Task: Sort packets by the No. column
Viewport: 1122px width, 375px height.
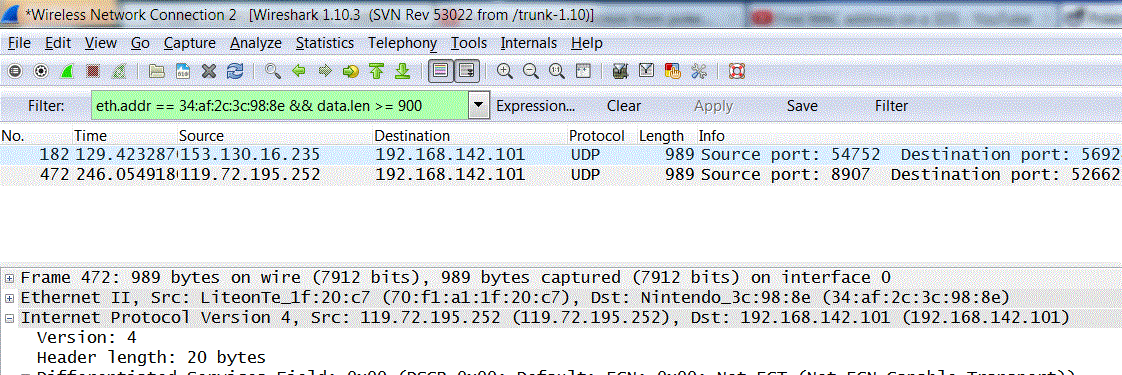Action: pos(36,135)
